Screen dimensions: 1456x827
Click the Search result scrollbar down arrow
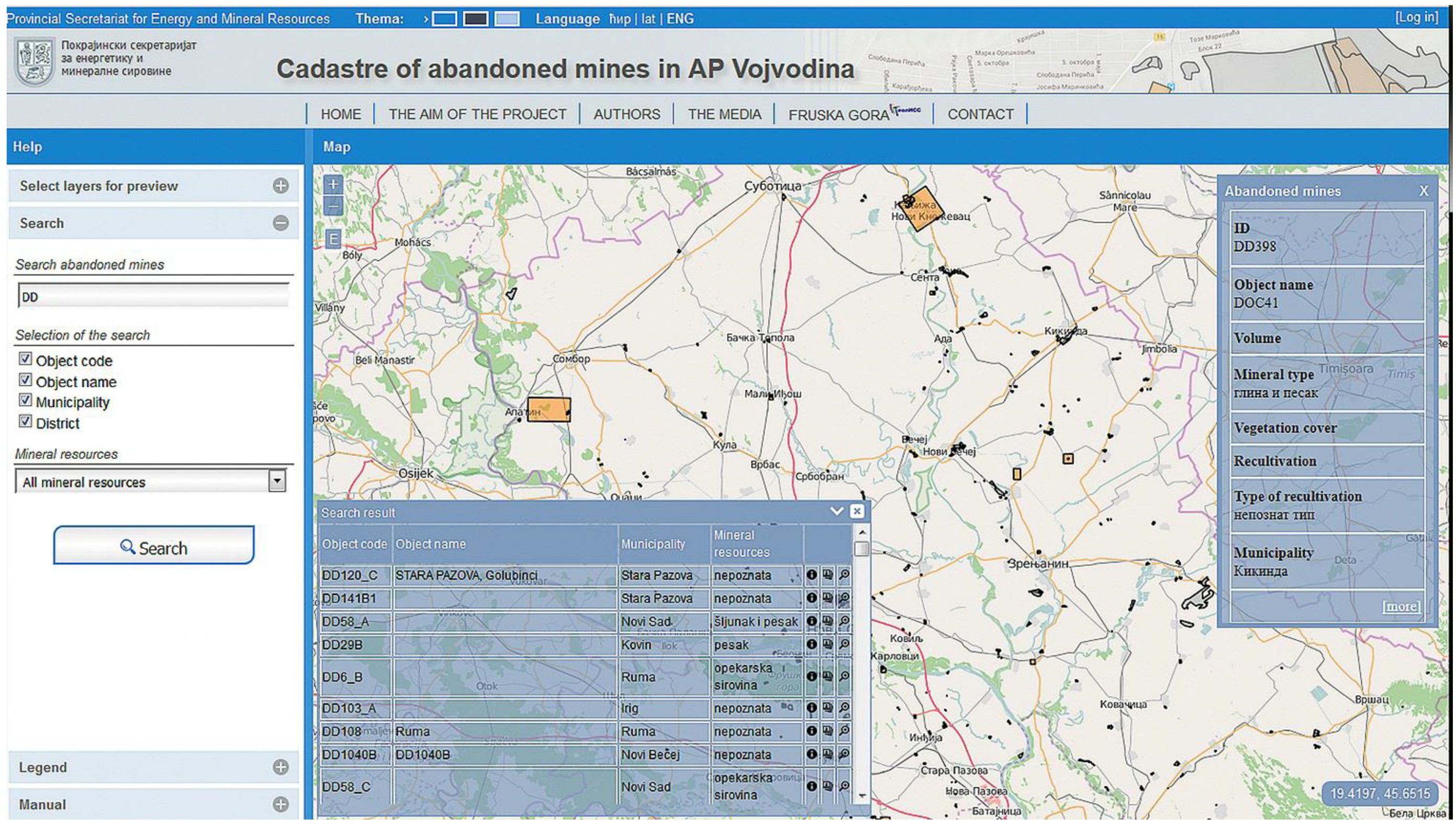click(862, 796)
